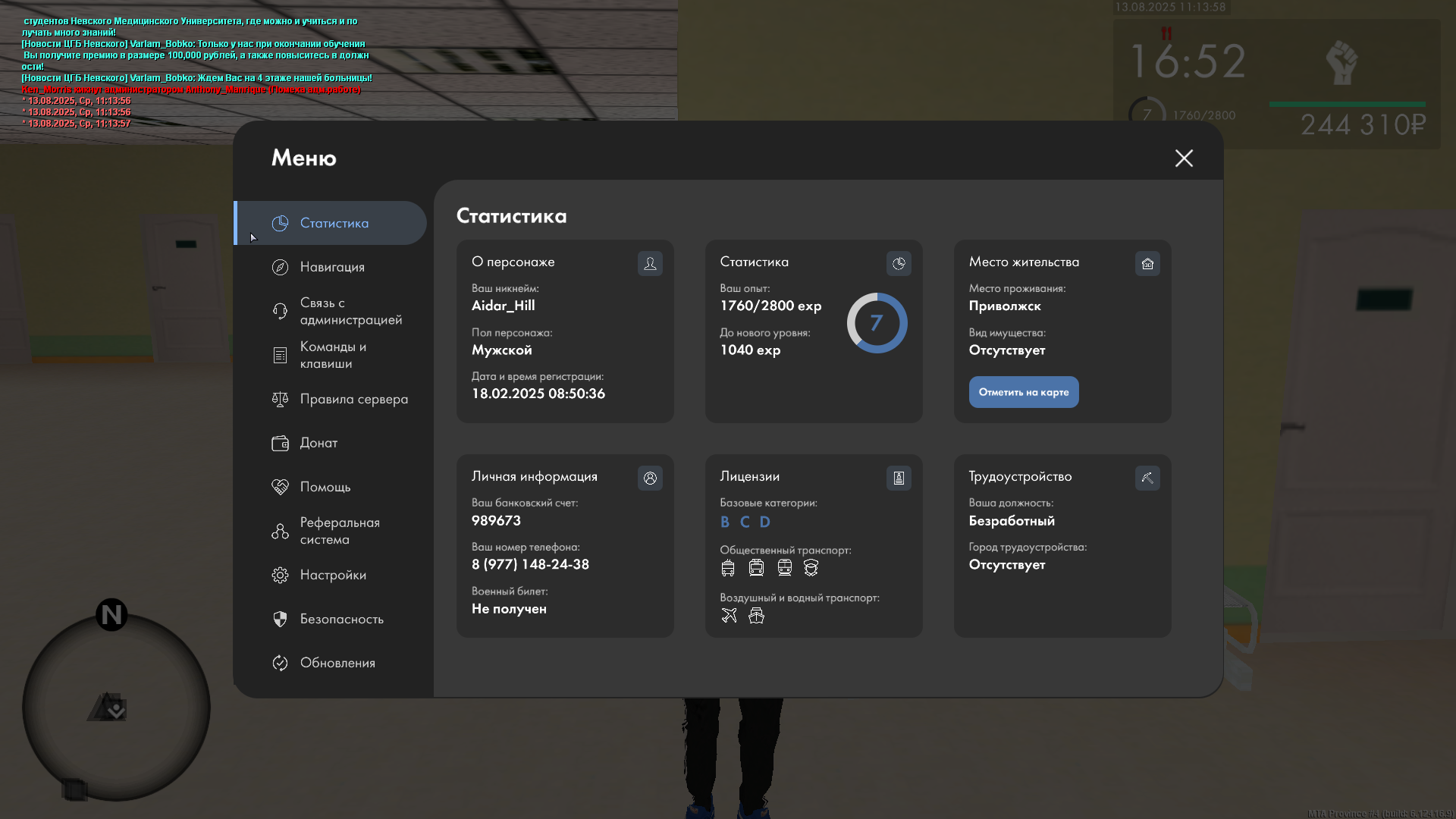
Task: Click the ship license icon
Action: click(x=756, y=615)
